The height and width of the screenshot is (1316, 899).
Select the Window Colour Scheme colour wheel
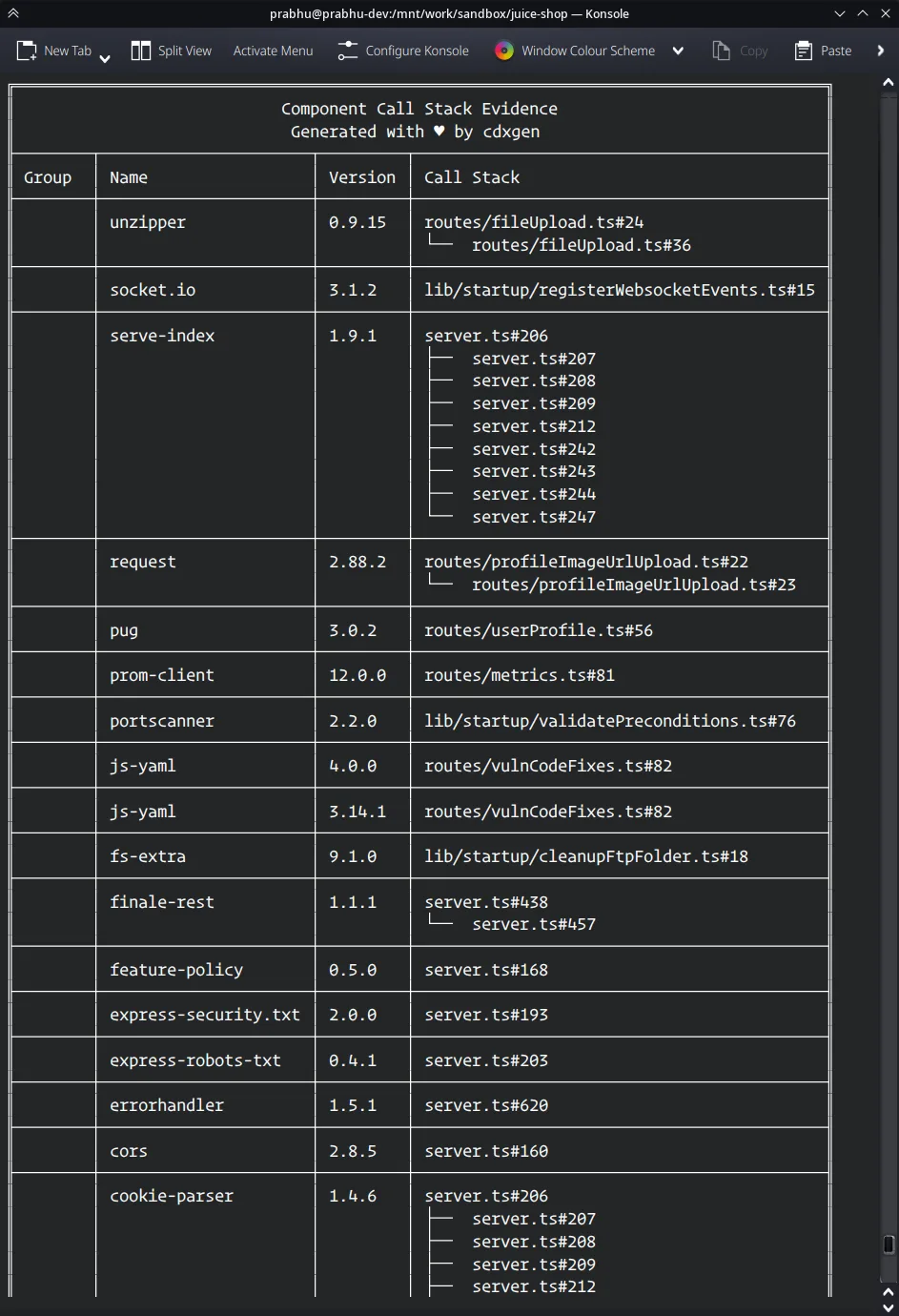click(x=502, y=51)
